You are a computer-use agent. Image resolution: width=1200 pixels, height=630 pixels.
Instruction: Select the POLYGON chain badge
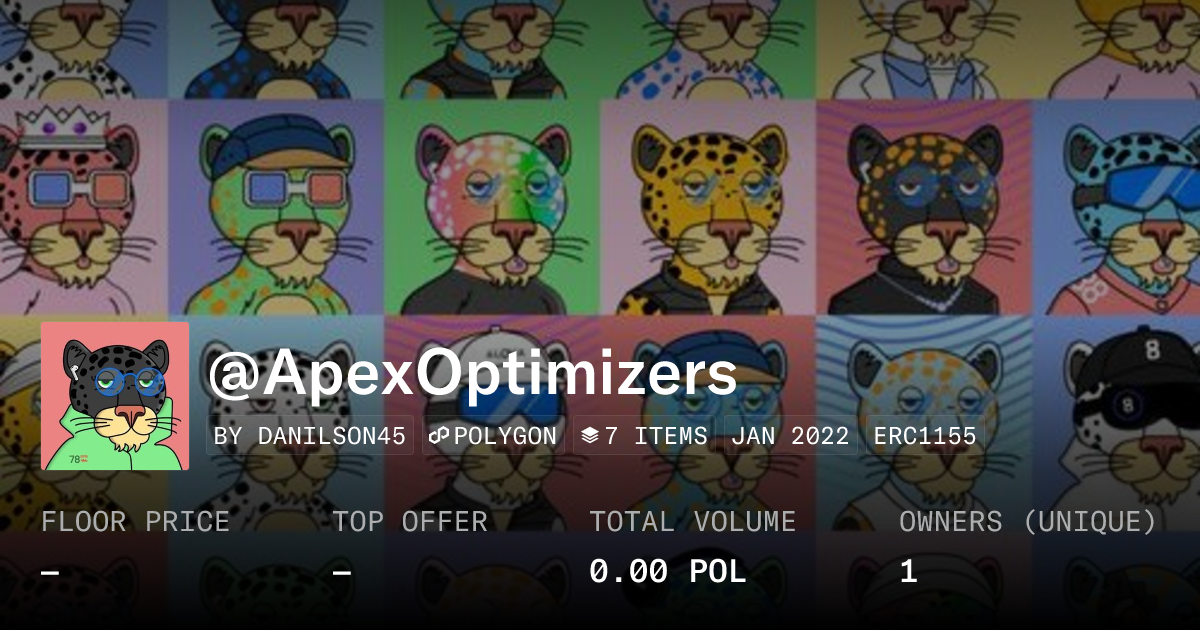(493, 436)
